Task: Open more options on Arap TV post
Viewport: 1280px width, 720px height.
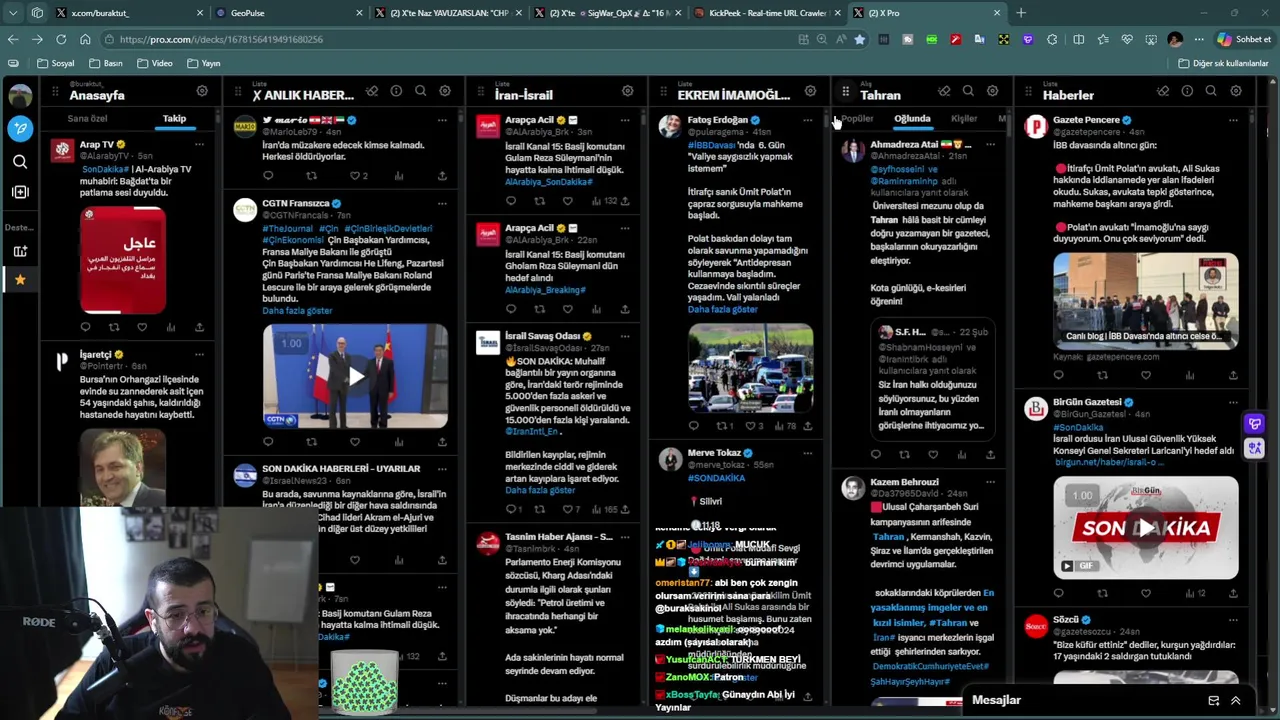Action: pyautogui.click(x=199, y=145)
